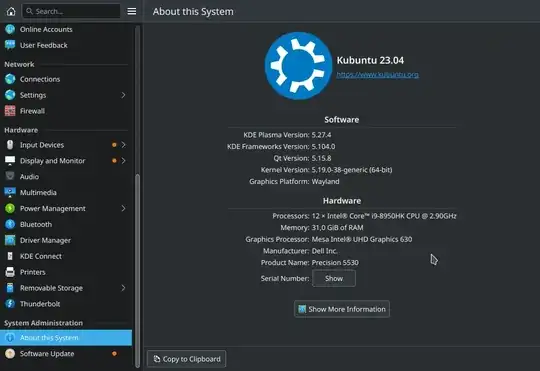Open the Driver Manager icon
The image size is (540, 371).
(10, 240)
